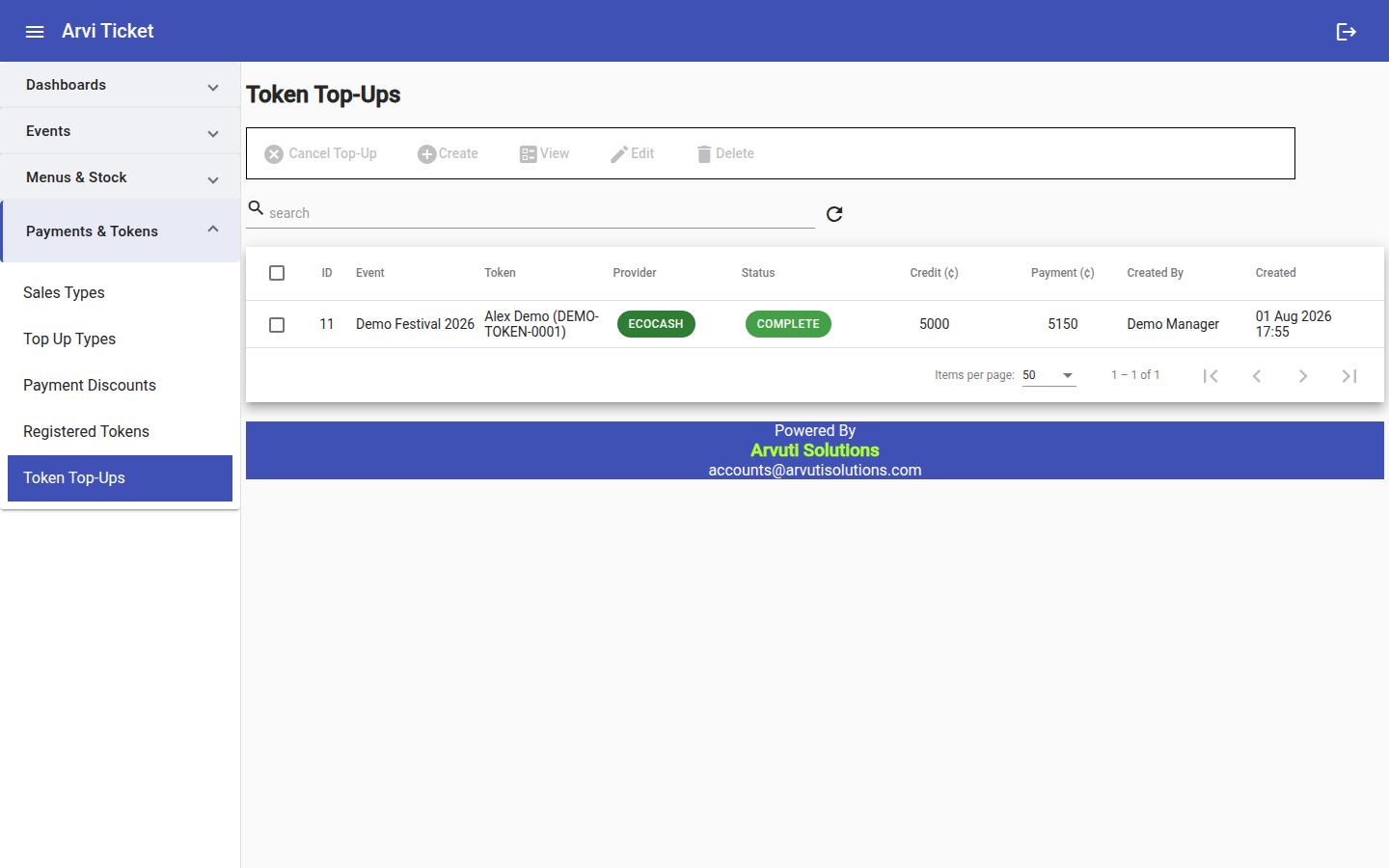Viewport: 1389px width, 868px height.
Task: Click the Alex Demo token cell
Action: coord(542,324)
